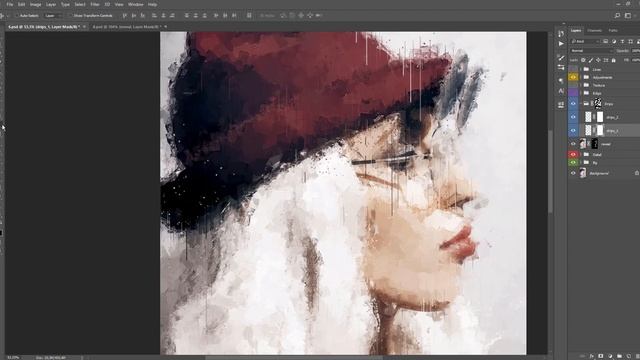Toggle visibility of the red group
The height and width of the screenshot is (360, 640).
[x=573, y=154]
